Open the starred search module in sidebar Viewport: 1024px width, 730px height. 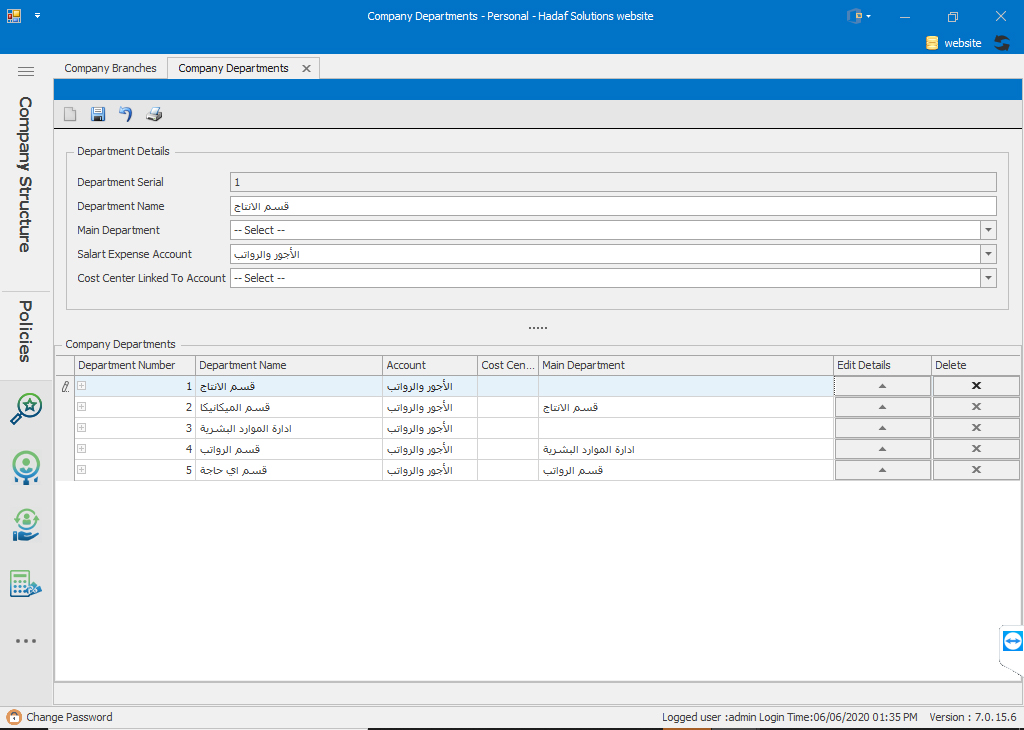26,408
